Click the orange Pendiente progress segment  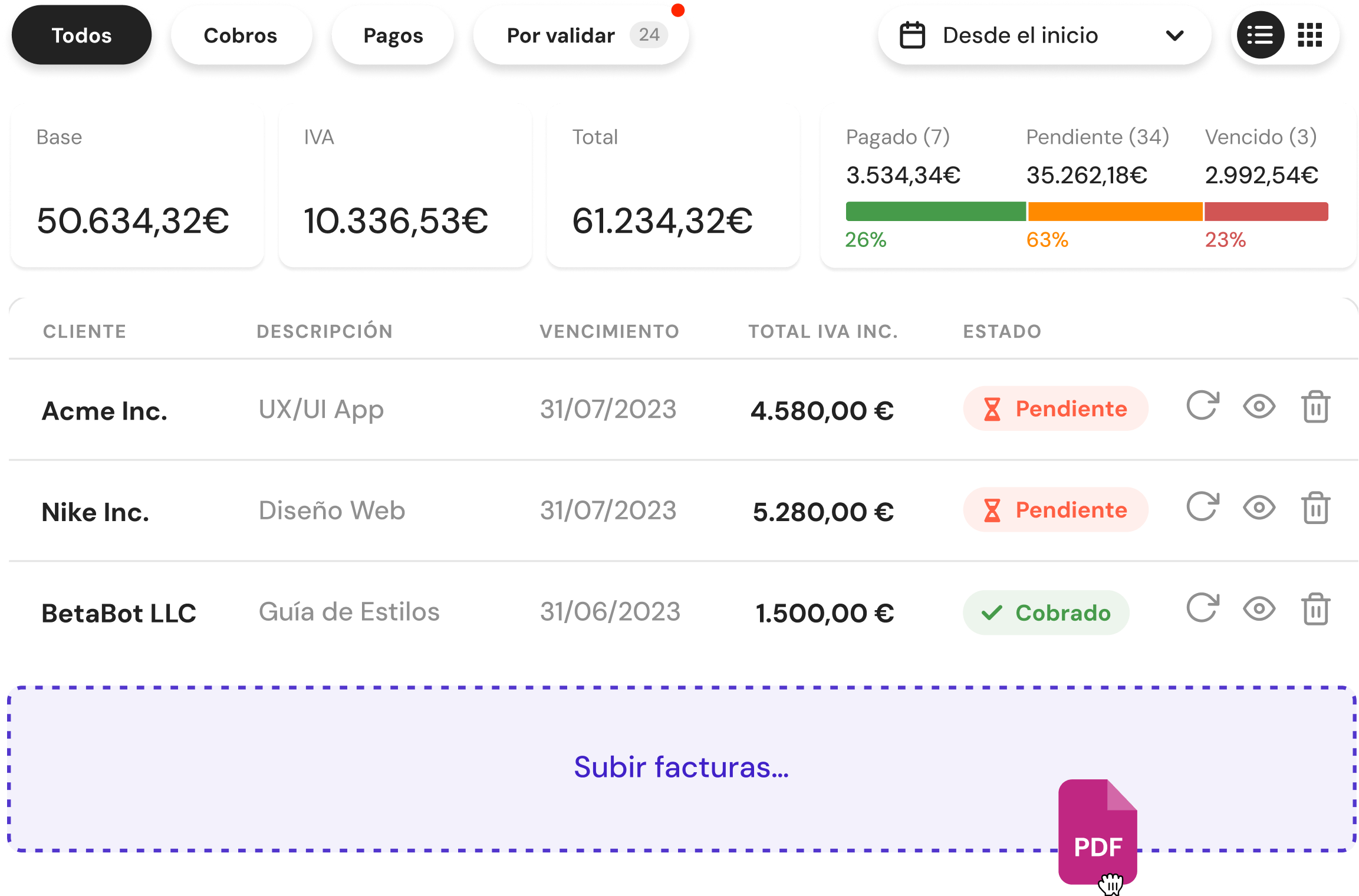pyautogui.click(x=1115, y=212)
